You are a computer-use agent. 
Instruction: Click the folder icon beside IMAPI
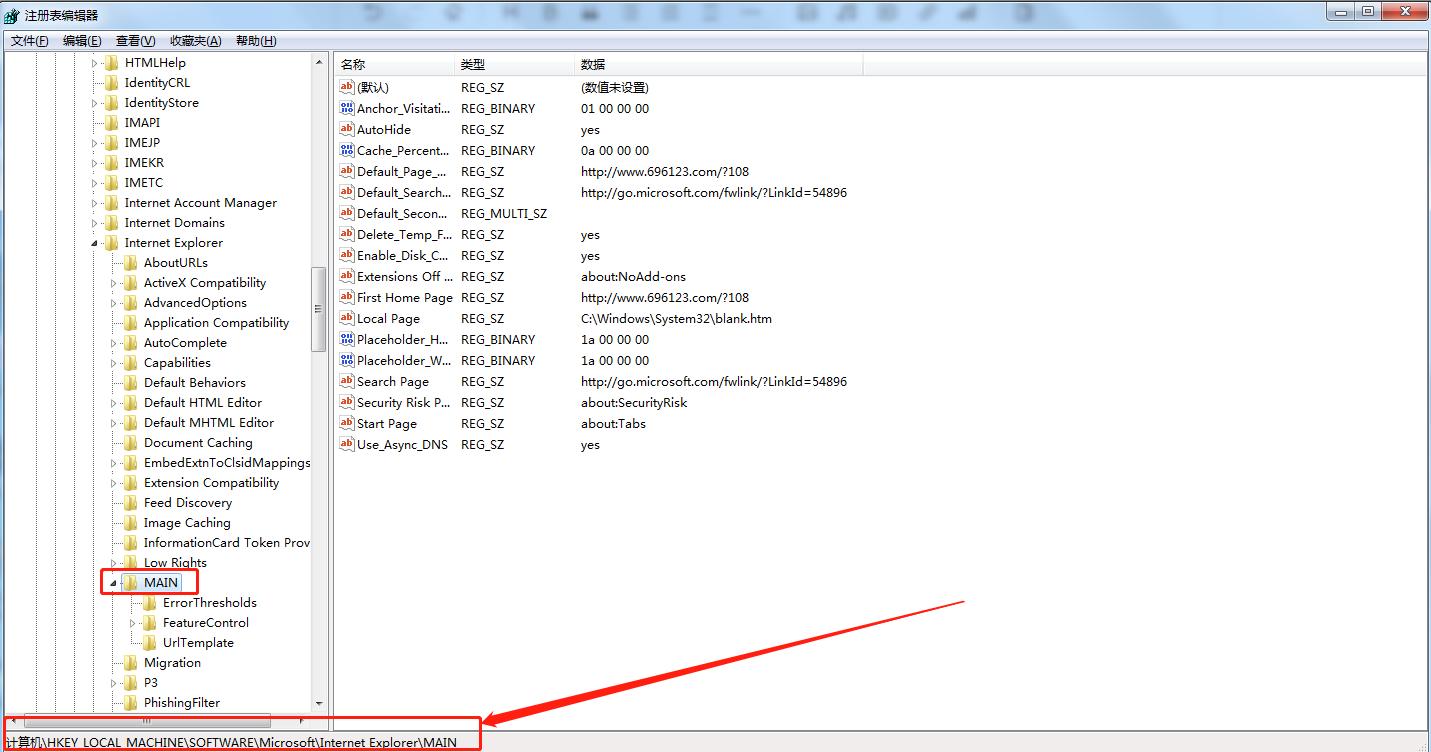(x=112, y=122)
